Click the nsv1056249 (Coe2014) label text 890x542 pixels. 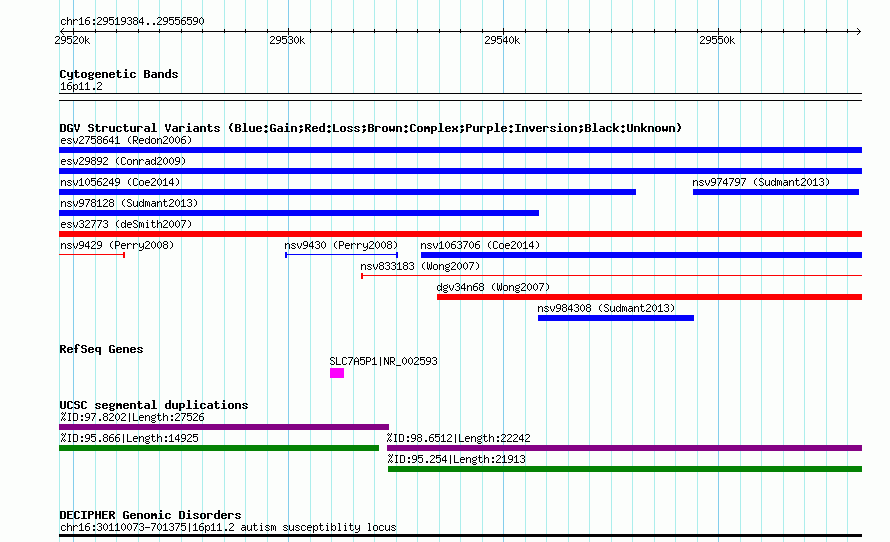[x=120, y=182]
